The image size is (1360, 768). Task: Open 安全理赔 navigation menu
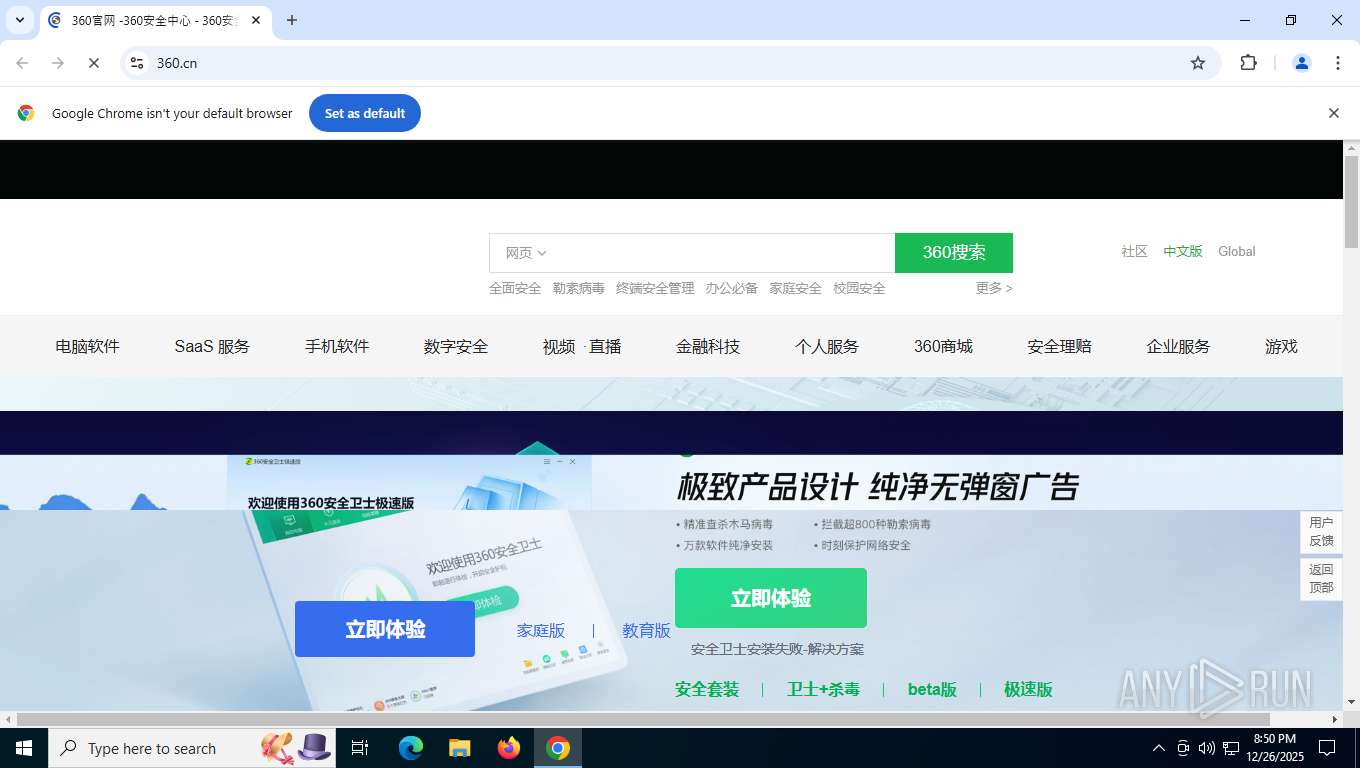pos(1059,347)
